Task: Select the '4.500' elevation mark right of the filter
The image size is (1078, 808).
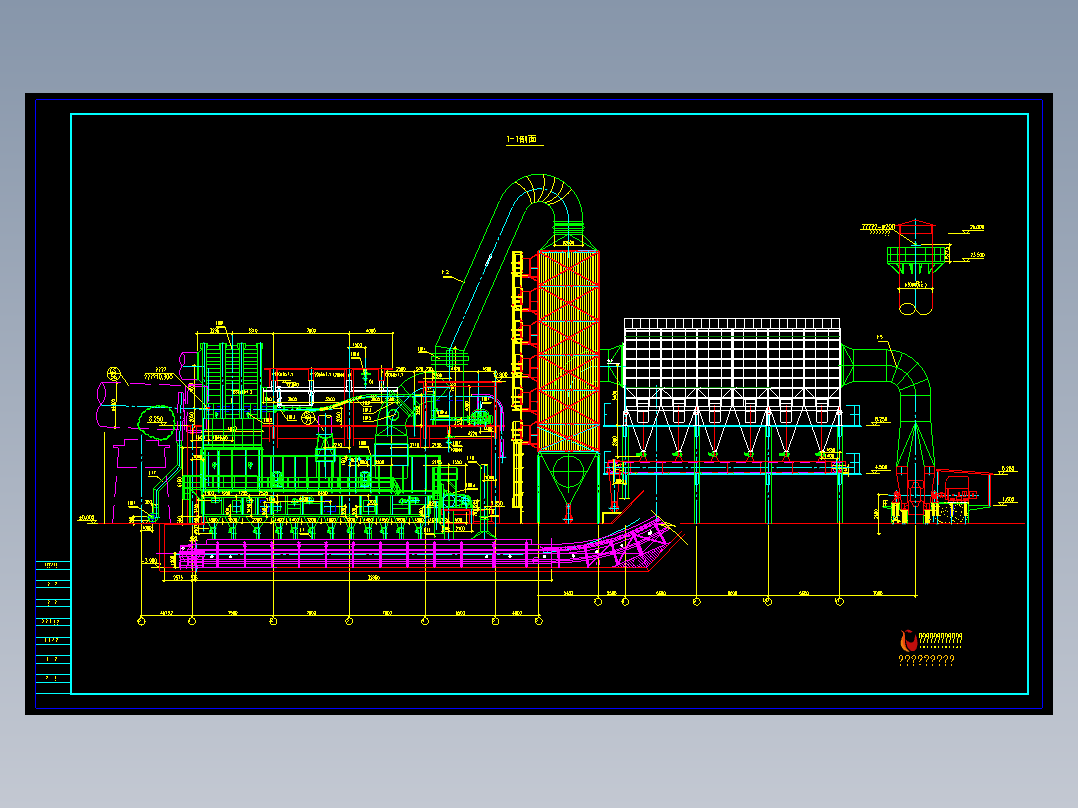Action: [881, 468]
